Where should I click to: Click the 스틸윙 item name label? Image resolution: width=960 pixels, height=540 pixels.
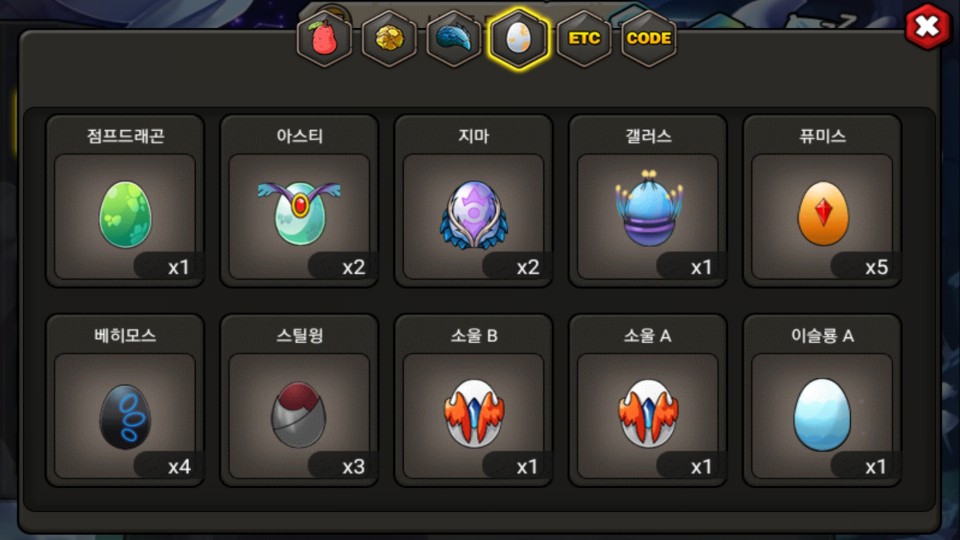point(299,336)
